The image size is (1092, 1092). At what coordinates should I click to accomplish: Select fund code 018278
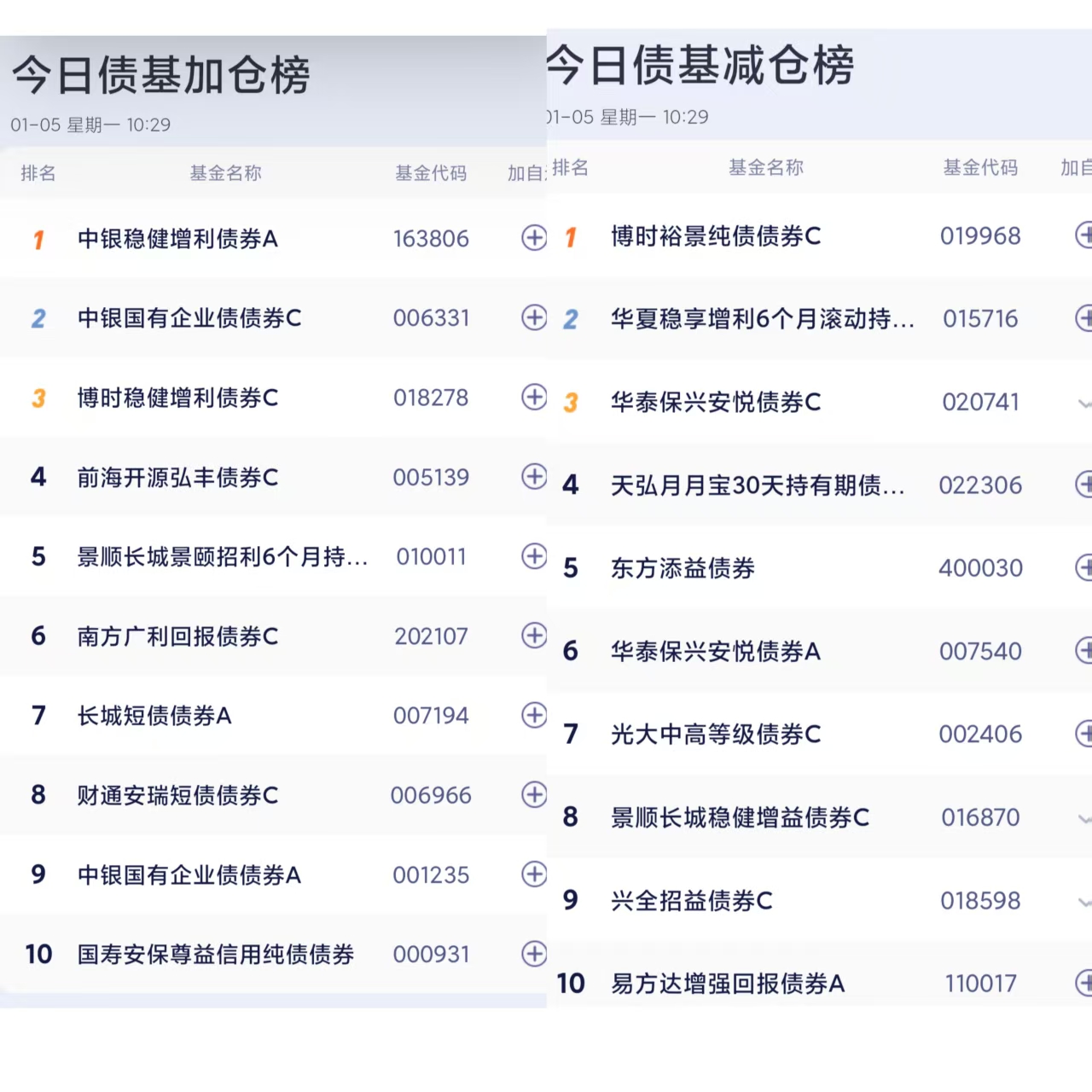431,398
